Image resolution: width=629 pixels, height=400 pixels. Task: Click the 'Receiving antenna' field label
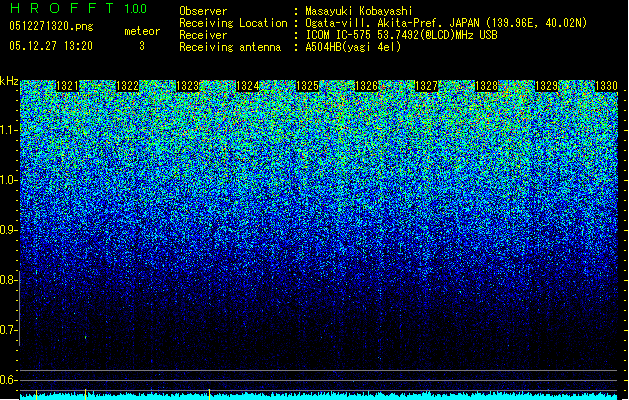click(x=230, y=47)
